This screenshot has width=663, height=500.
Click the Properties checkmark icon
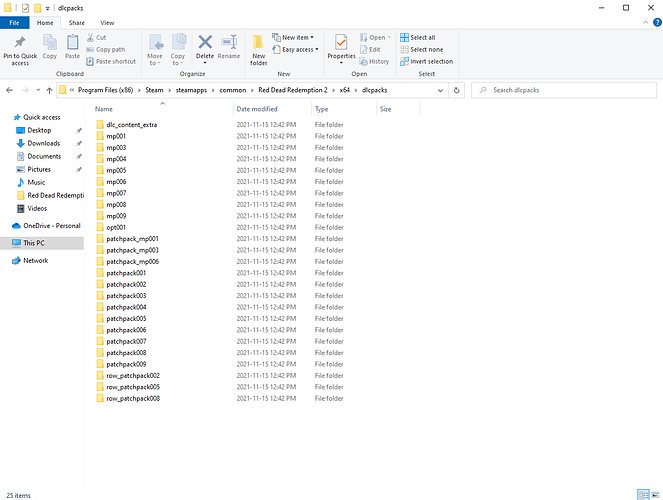(x=341, y=42)
